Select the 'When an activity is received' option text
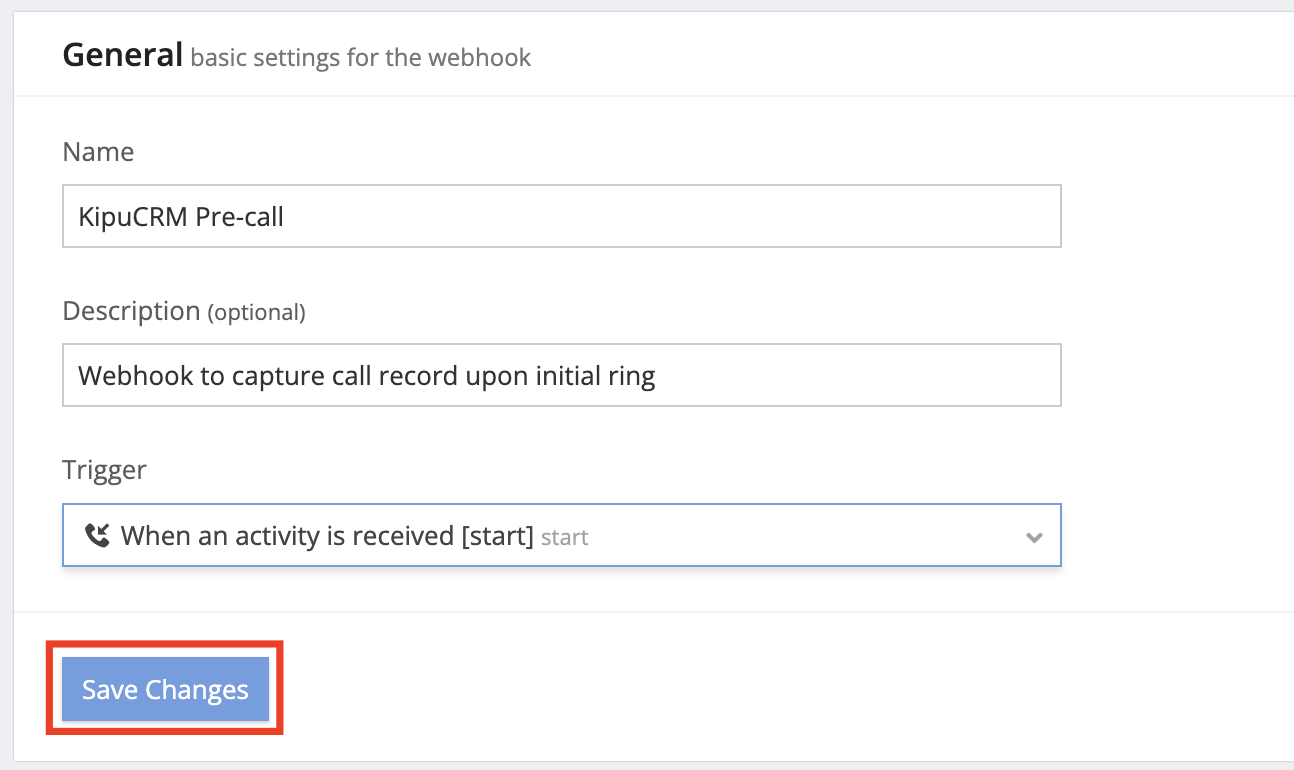Viewport: 1294px width, 770px height. coord(287,536)
